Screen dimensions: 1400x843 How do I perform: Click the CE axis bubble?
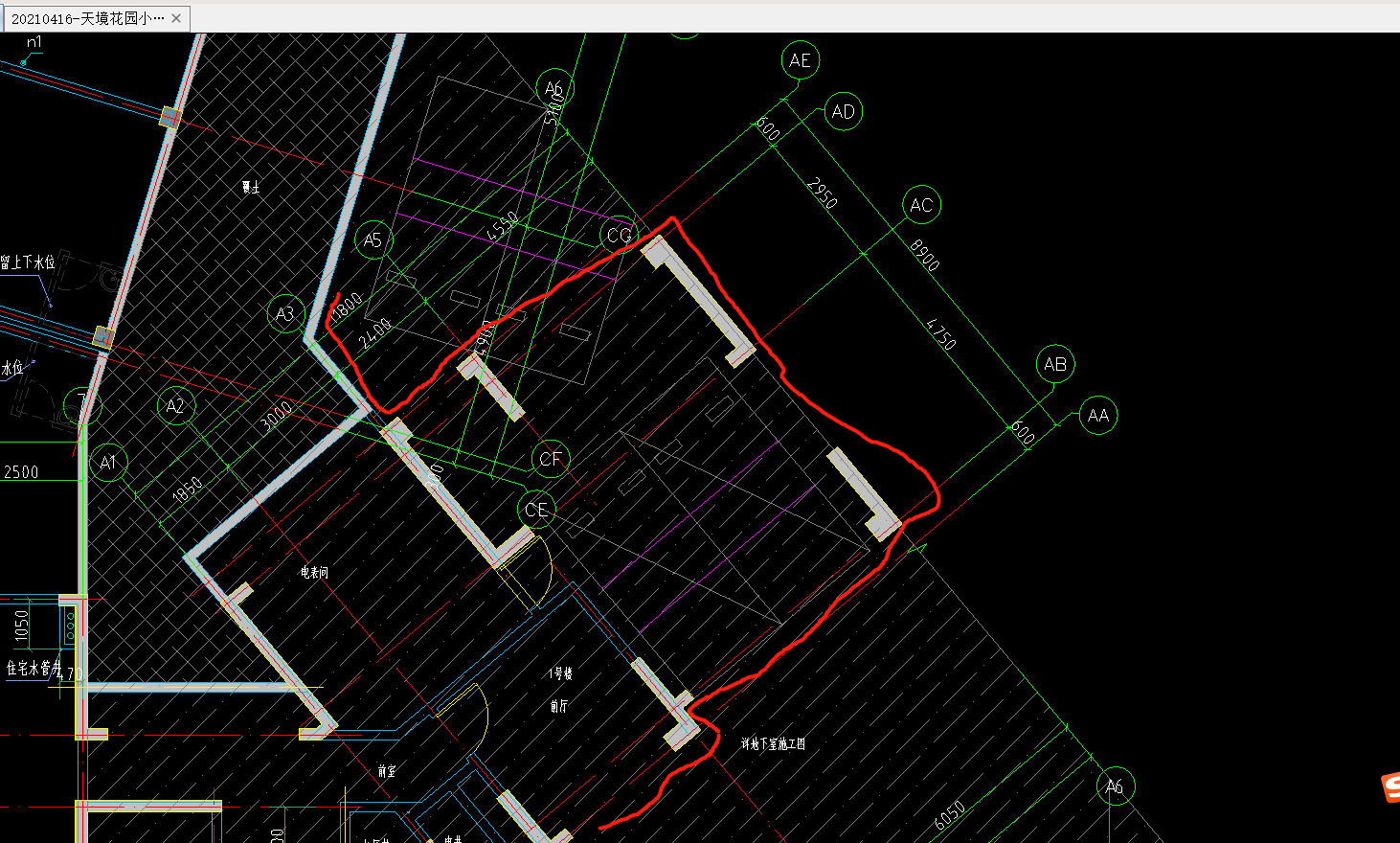536,510
